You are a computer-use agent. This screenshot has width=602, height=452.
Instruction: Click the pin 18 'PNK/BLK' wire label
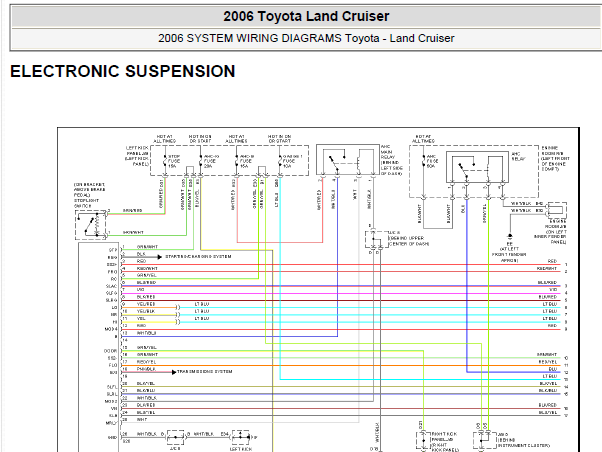[146, 369]
